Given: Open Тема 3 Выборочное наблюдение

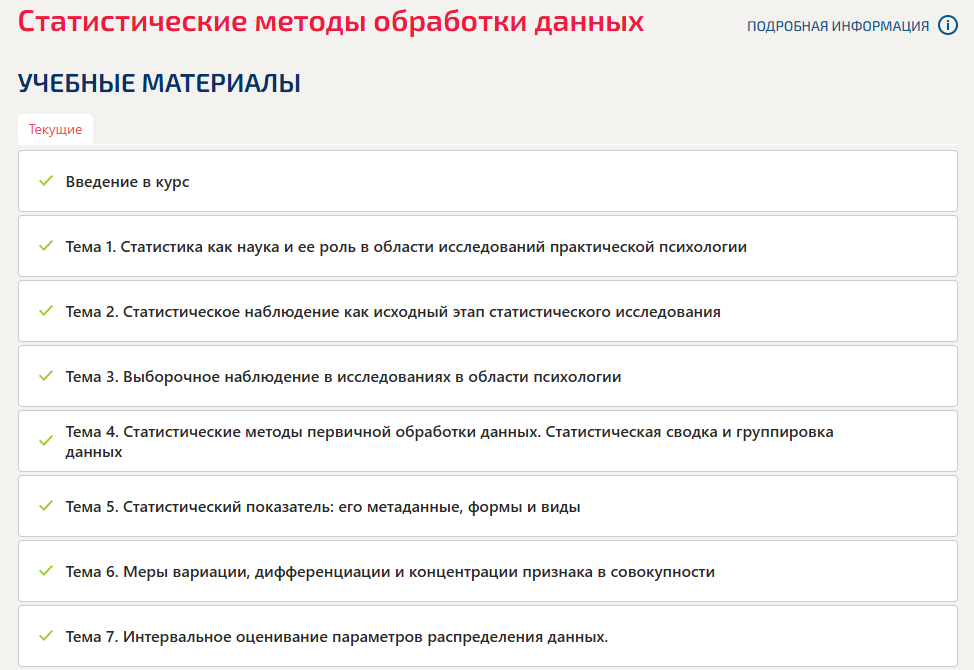Looking at the screenshot, I should pyautogui.click(x=488, y=376).
